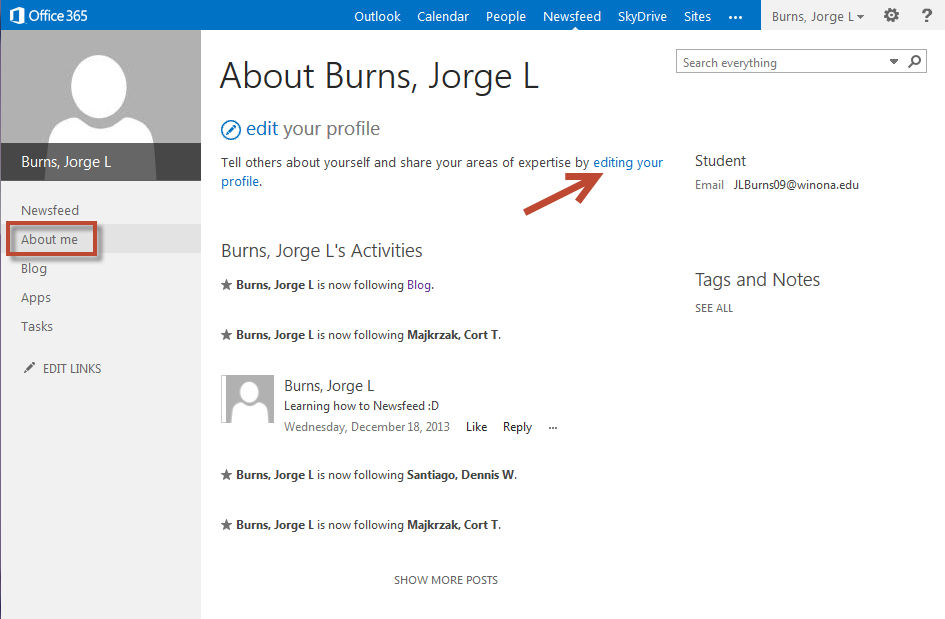Show more posts in activities

445,580
